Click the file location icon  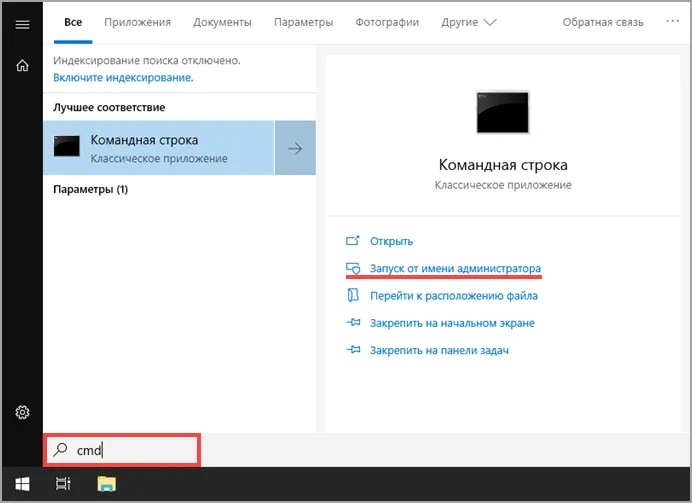[x=353, y=295]
